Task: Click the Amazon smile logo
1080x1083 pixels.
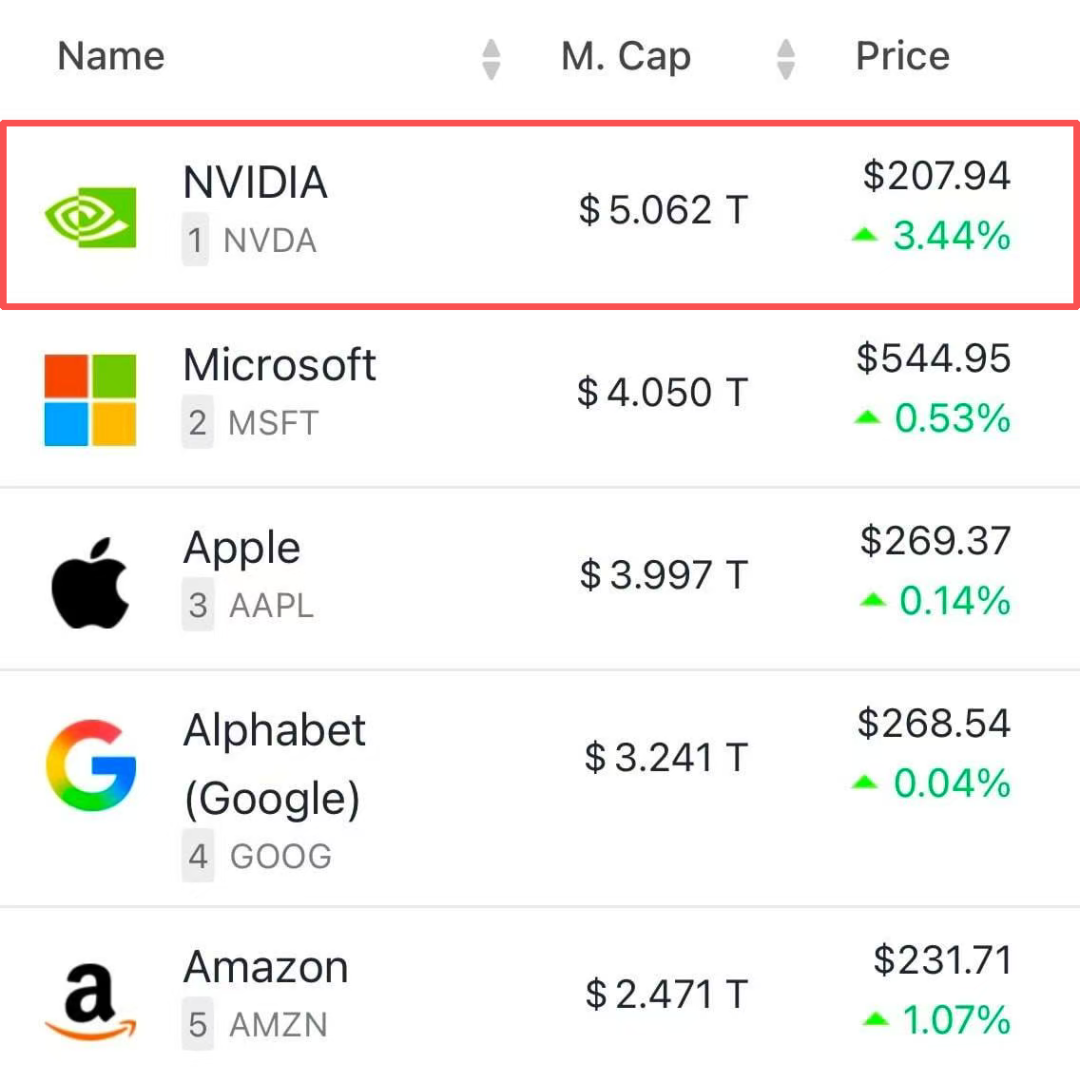Action: click(x=91, y=1000)
